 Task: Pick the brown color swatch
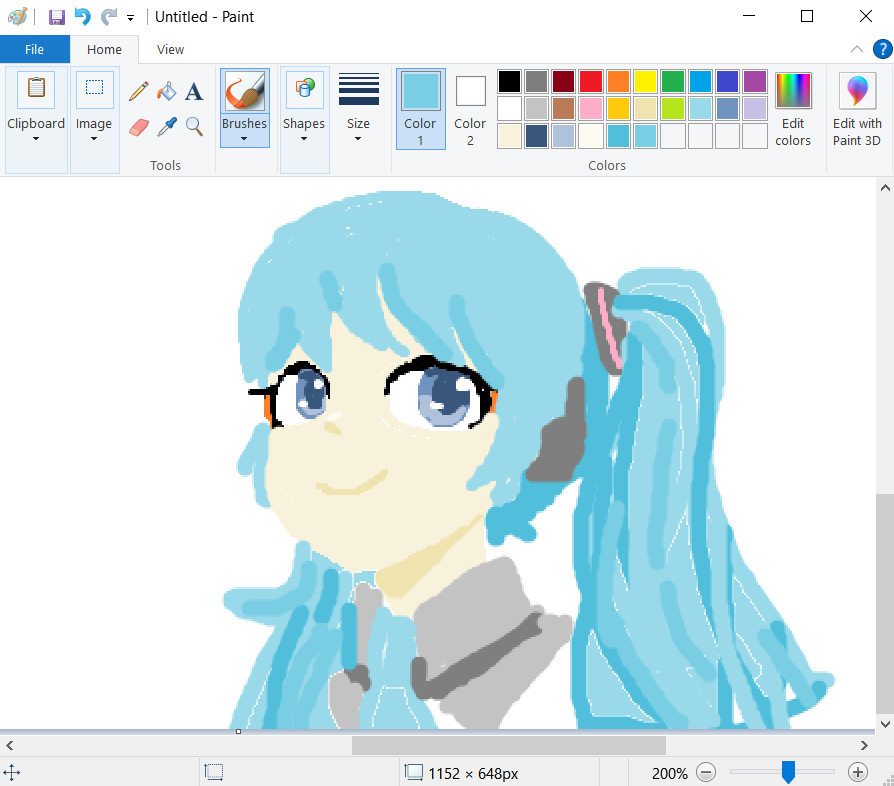[563, 108]
